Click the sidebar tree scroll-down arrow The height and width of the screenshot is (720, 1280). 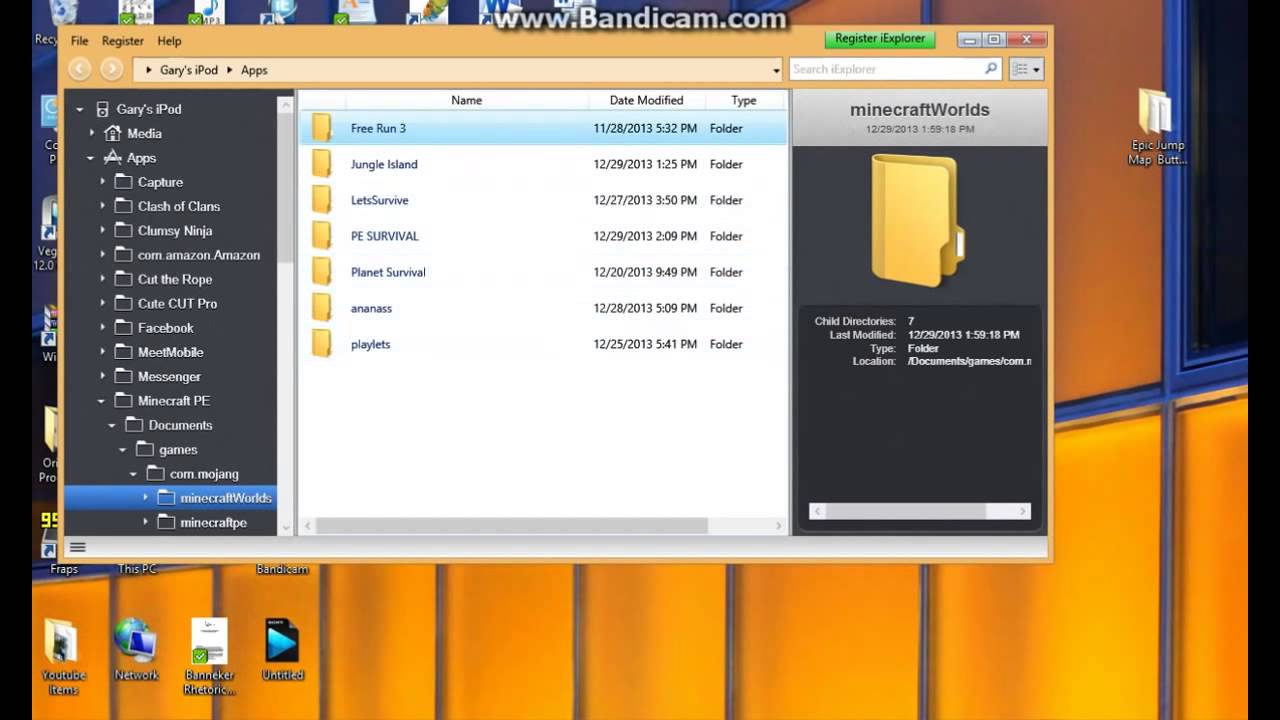[286, 526]
